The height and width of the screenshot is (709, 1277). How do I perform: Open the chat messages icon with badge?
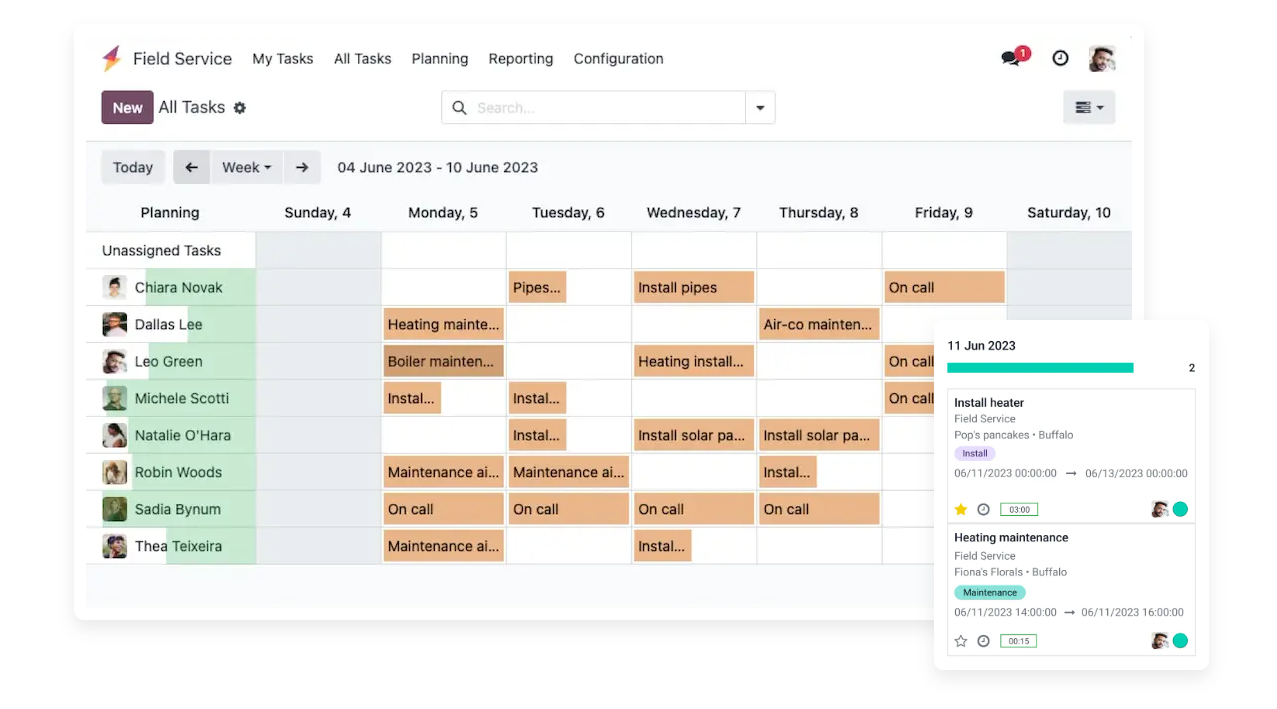pos(1013,57)
